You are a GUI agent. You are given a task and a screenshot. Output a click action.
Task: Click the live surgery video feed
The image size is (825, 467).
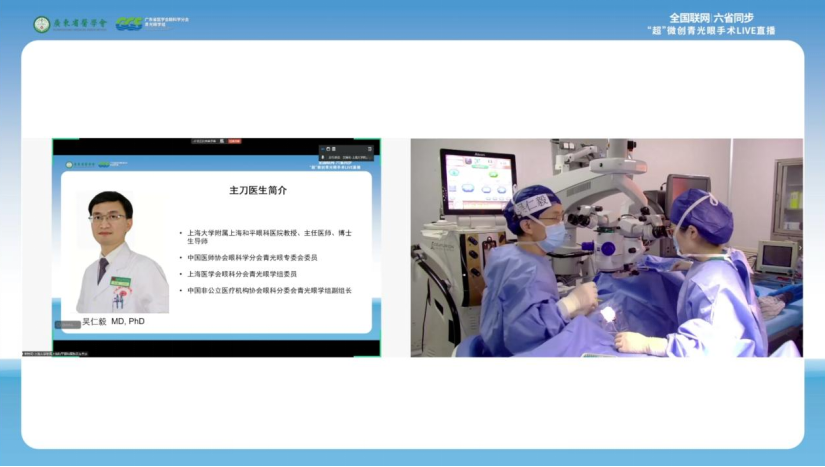(606, 247)
